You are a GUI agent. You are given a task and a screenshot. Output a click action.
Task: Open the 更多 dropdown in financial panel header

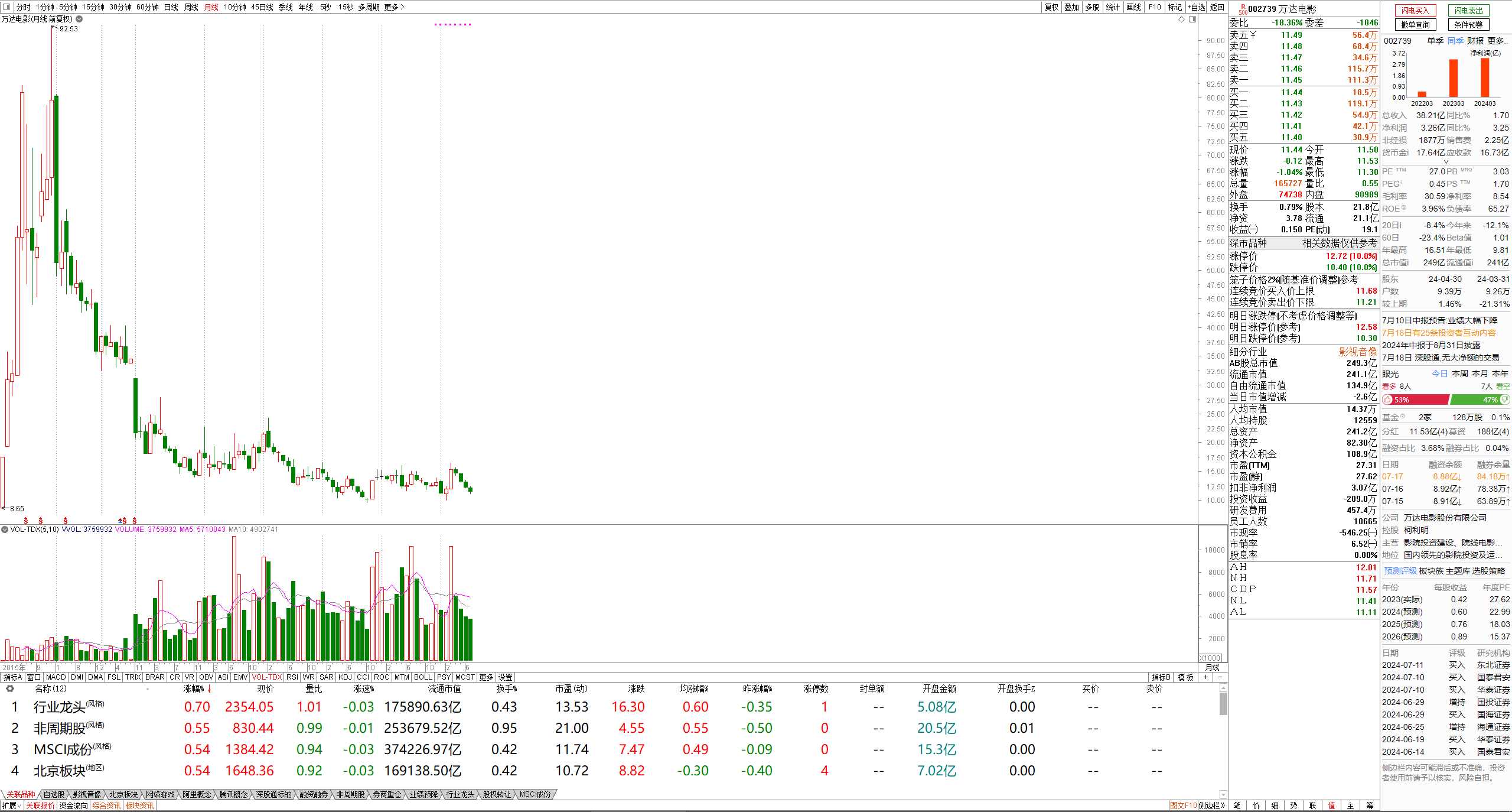(x=1497, y=41)
